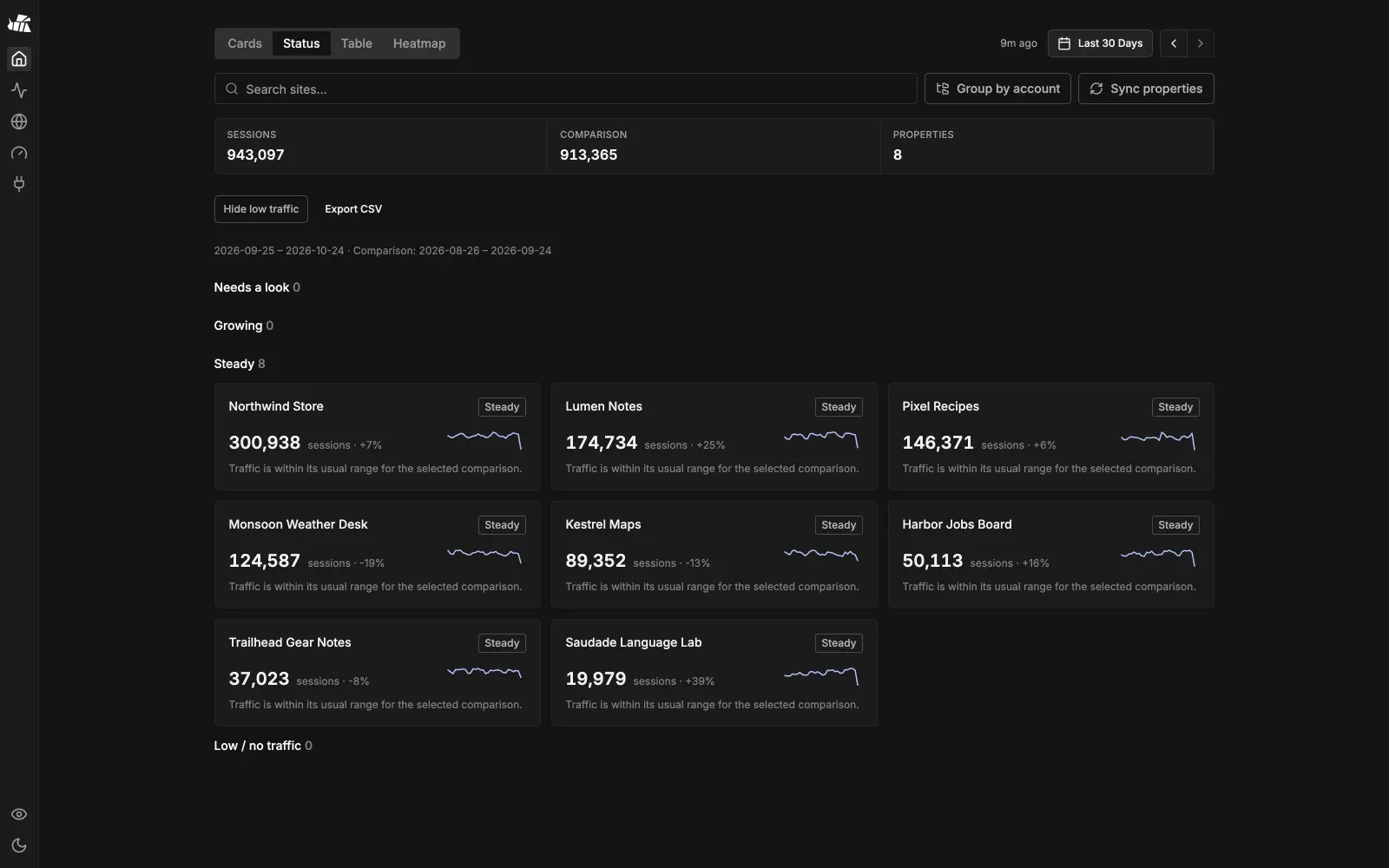
Task: Click Export CSV
Action: click(x=353, y=209)
